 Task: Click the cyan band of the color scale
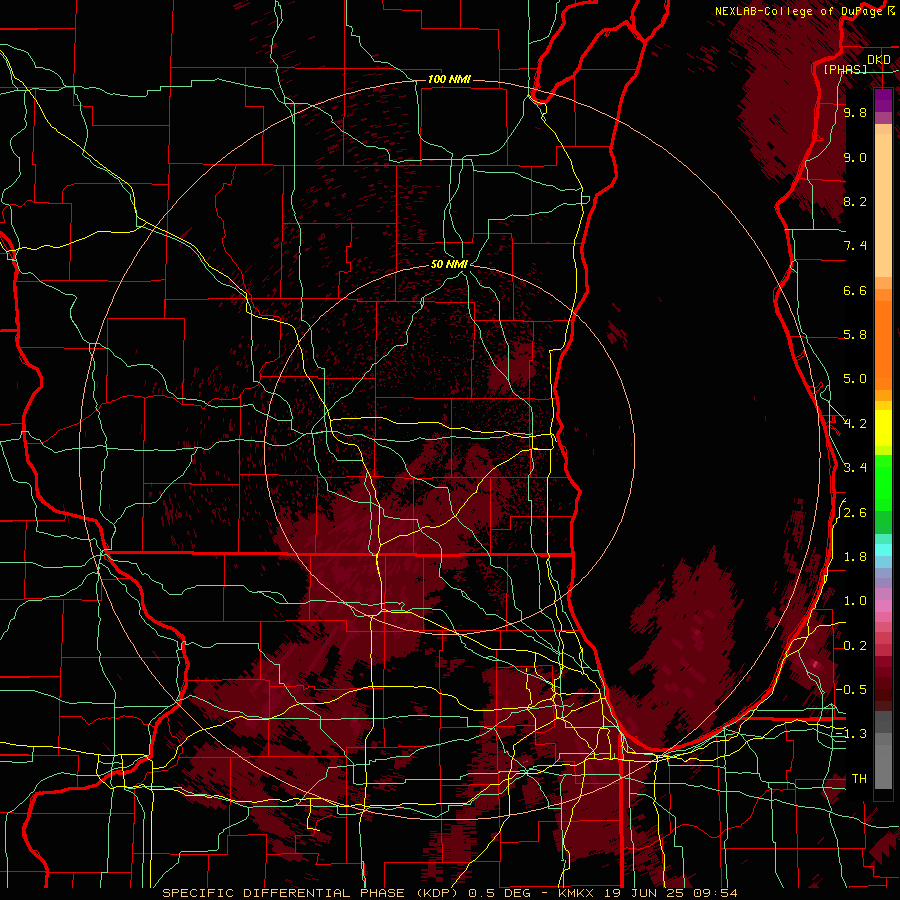pyautogui.click(x=883, y=550)
